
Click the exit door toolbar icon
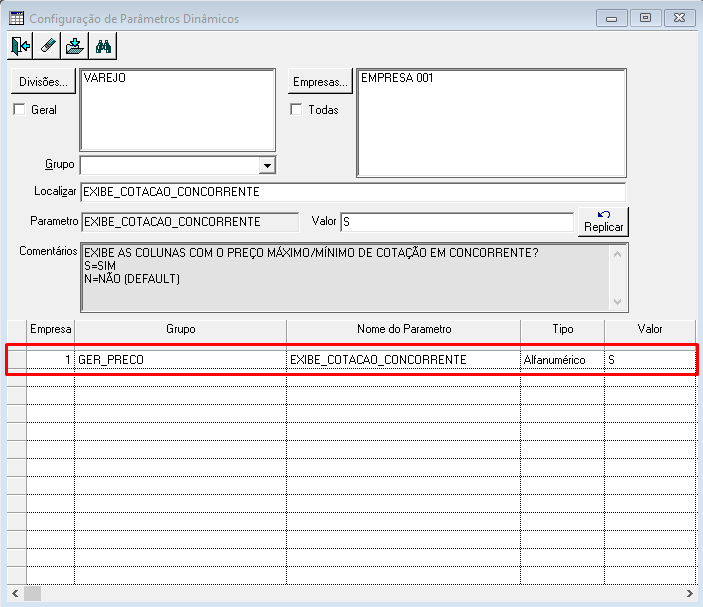(x=20, y=46)
